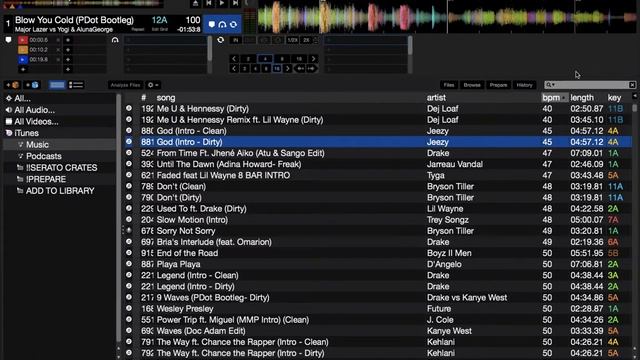Image resolution: width=640 pixels, height=360 pixels.
Task: Expand the Music playlist triangle
Action: click(20, 144)
